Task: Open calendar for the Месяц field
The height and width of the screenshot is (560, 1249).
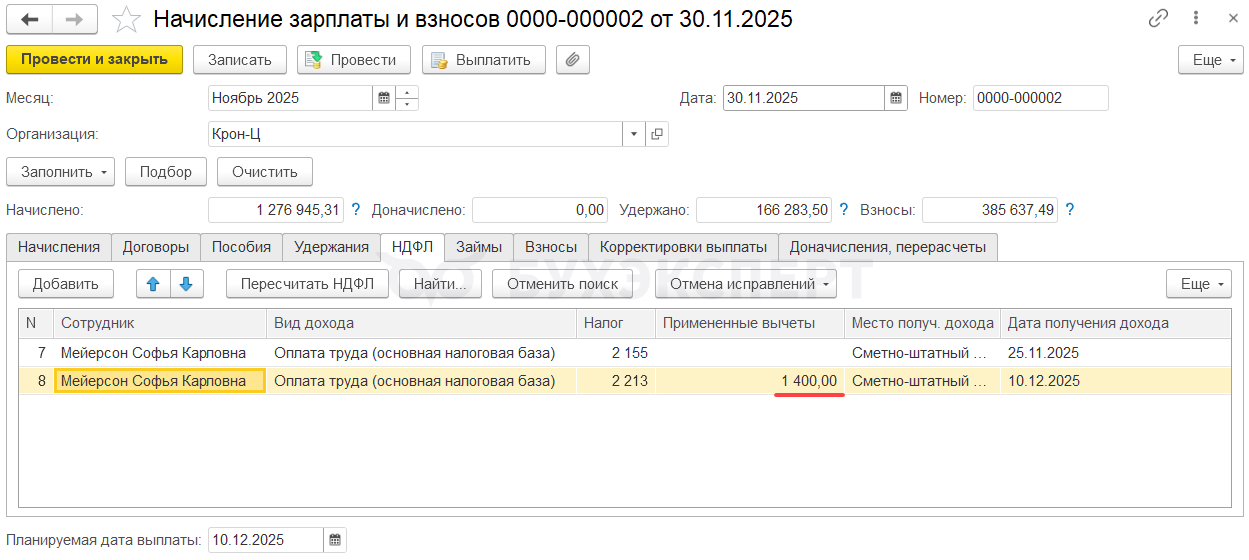Action: pyautogui.click(x=384, y=98)
